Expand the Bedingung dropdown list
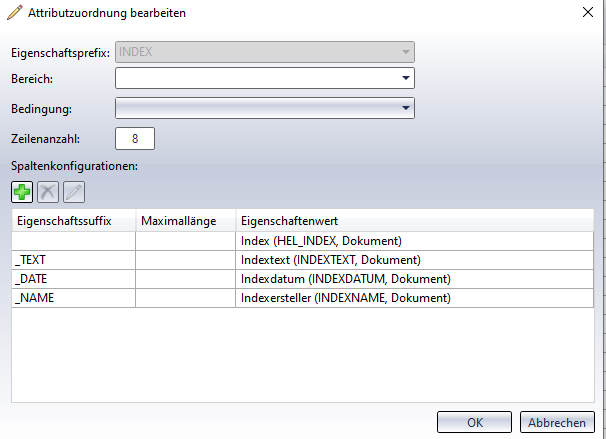The image size is (606, 439). pos(406,107)
